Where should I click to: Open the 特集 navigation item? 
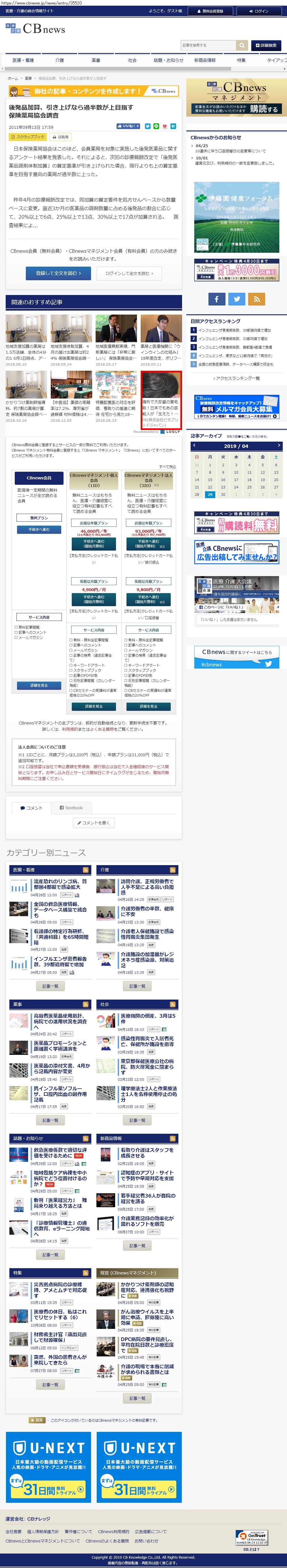[x=241, y=60]
